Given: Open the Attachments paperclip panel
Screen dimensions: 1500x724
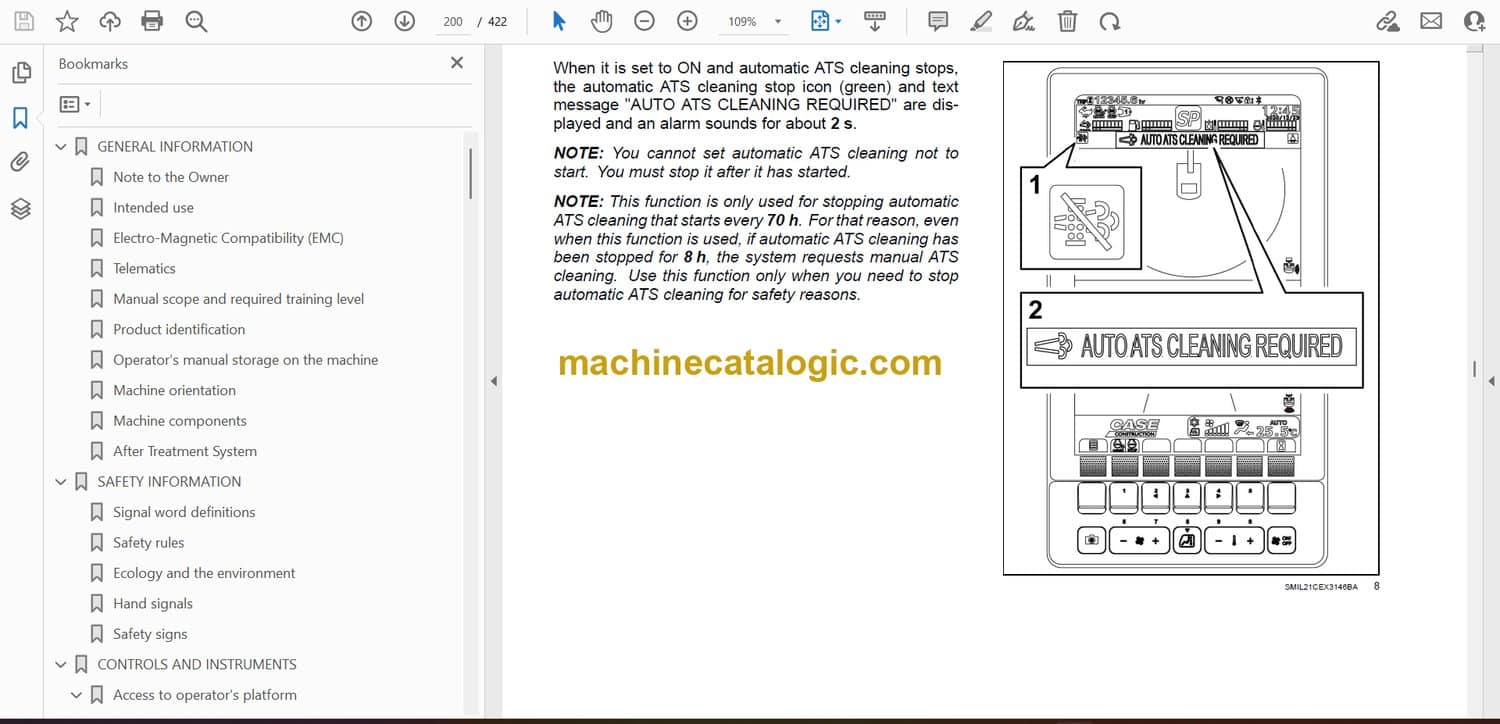Looking at the screenshot, I should point(20,162).
